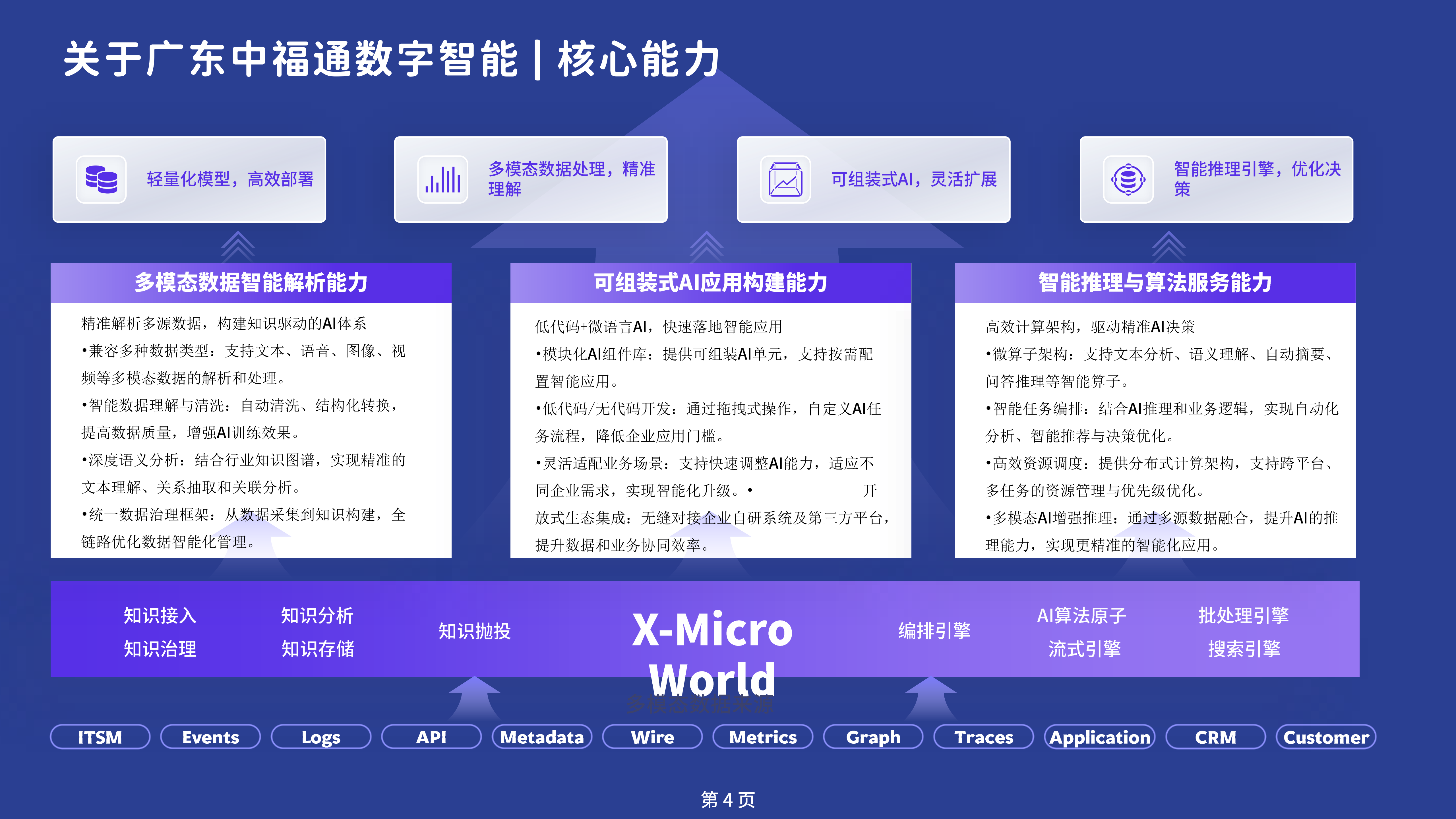Click the 多模态数据智能解析能力 header

tap(251, 283)
